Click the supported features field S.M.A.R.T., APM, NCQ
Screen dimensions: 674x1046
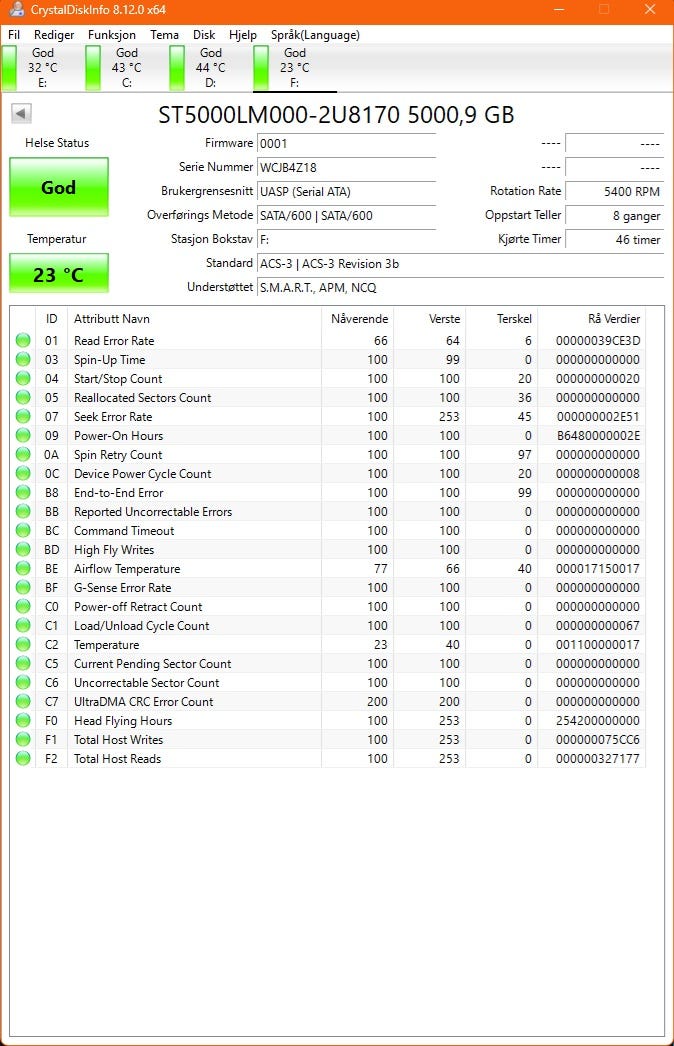(x=460, y=288)
